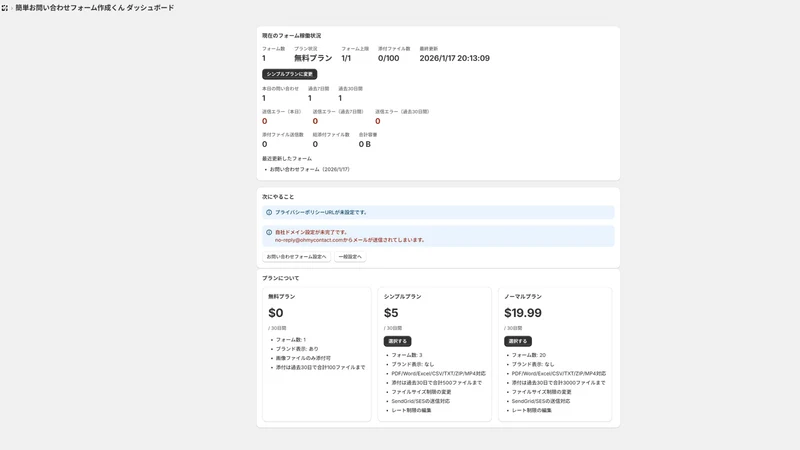The width and height of the screenshot is (800, 450).
Task: Choose 選択する under ノーマルプラン $19.99
Action: pos(518,341)
